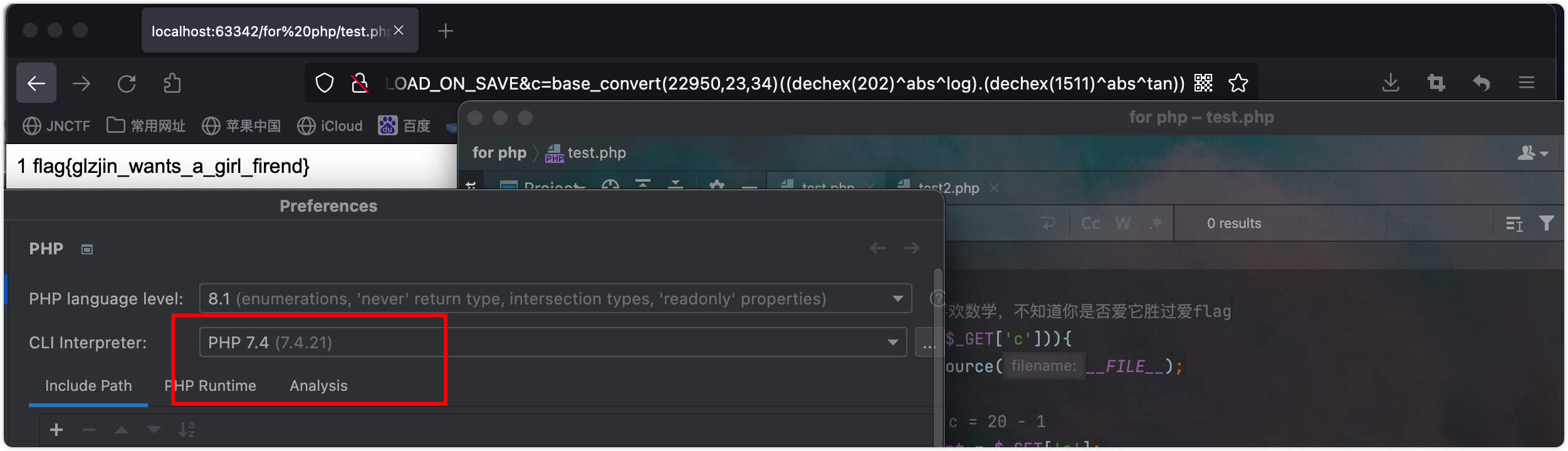Toggle the Regex search option

(1155, 224)
